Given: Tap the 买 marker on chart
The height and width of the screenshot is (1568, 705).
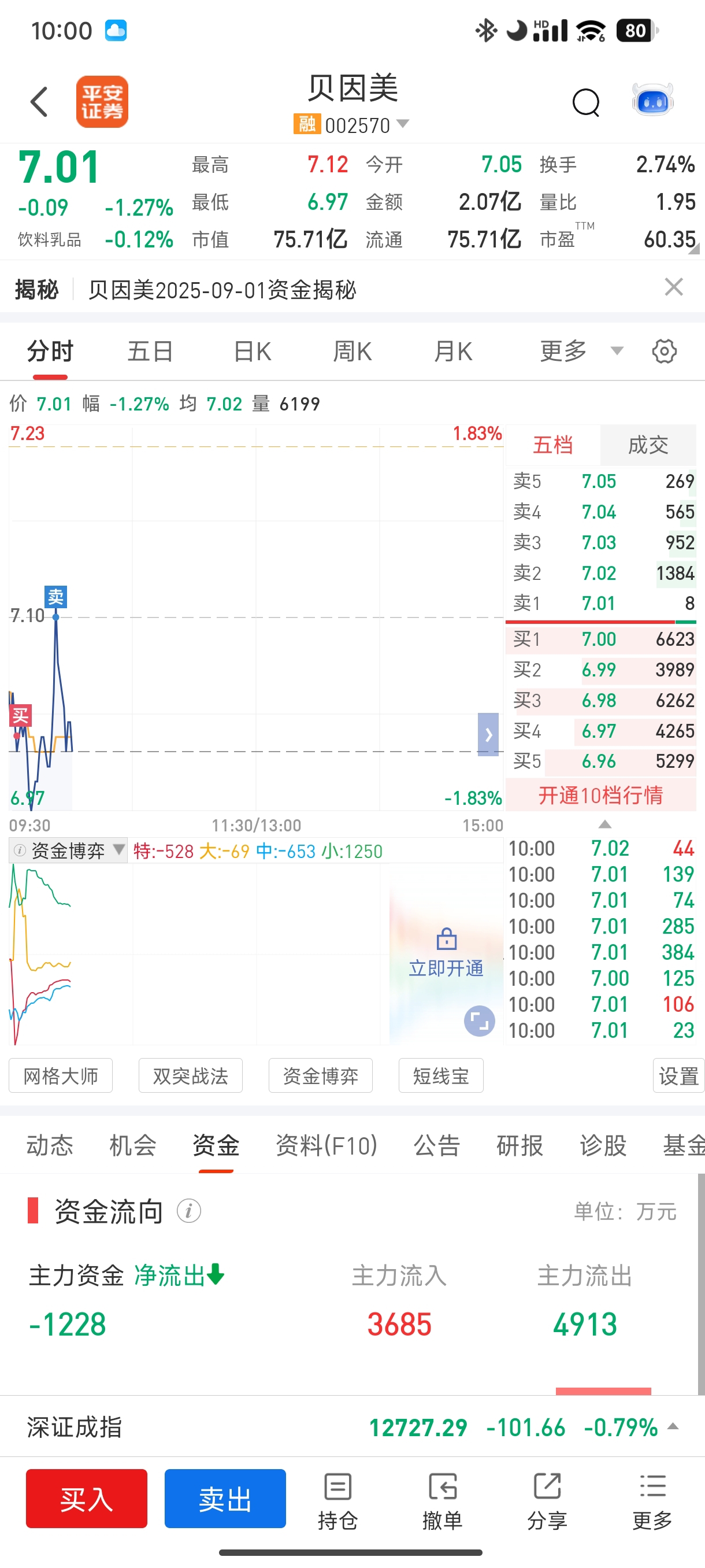Looking at the screenshot, I should (20, 715).
